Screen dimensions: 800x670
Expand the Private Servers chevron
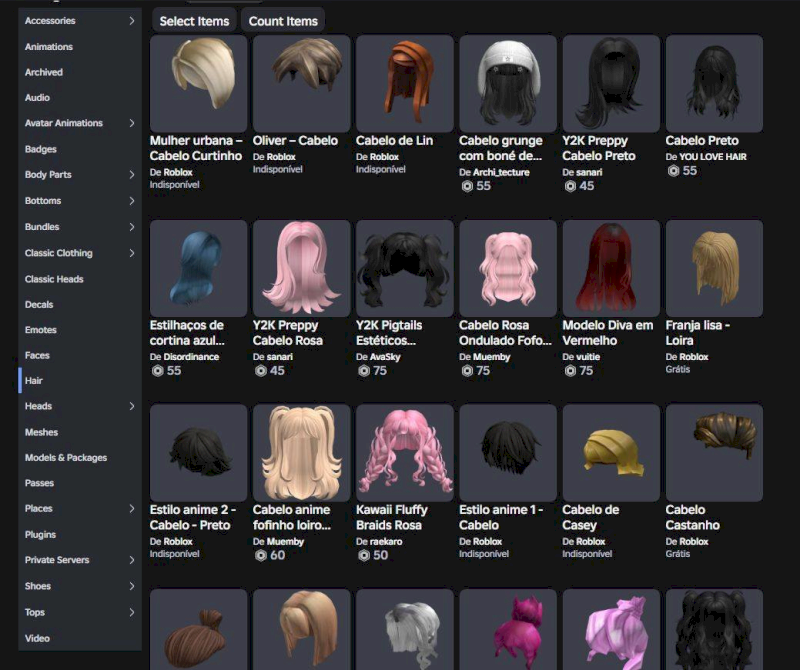coord(132,560)
